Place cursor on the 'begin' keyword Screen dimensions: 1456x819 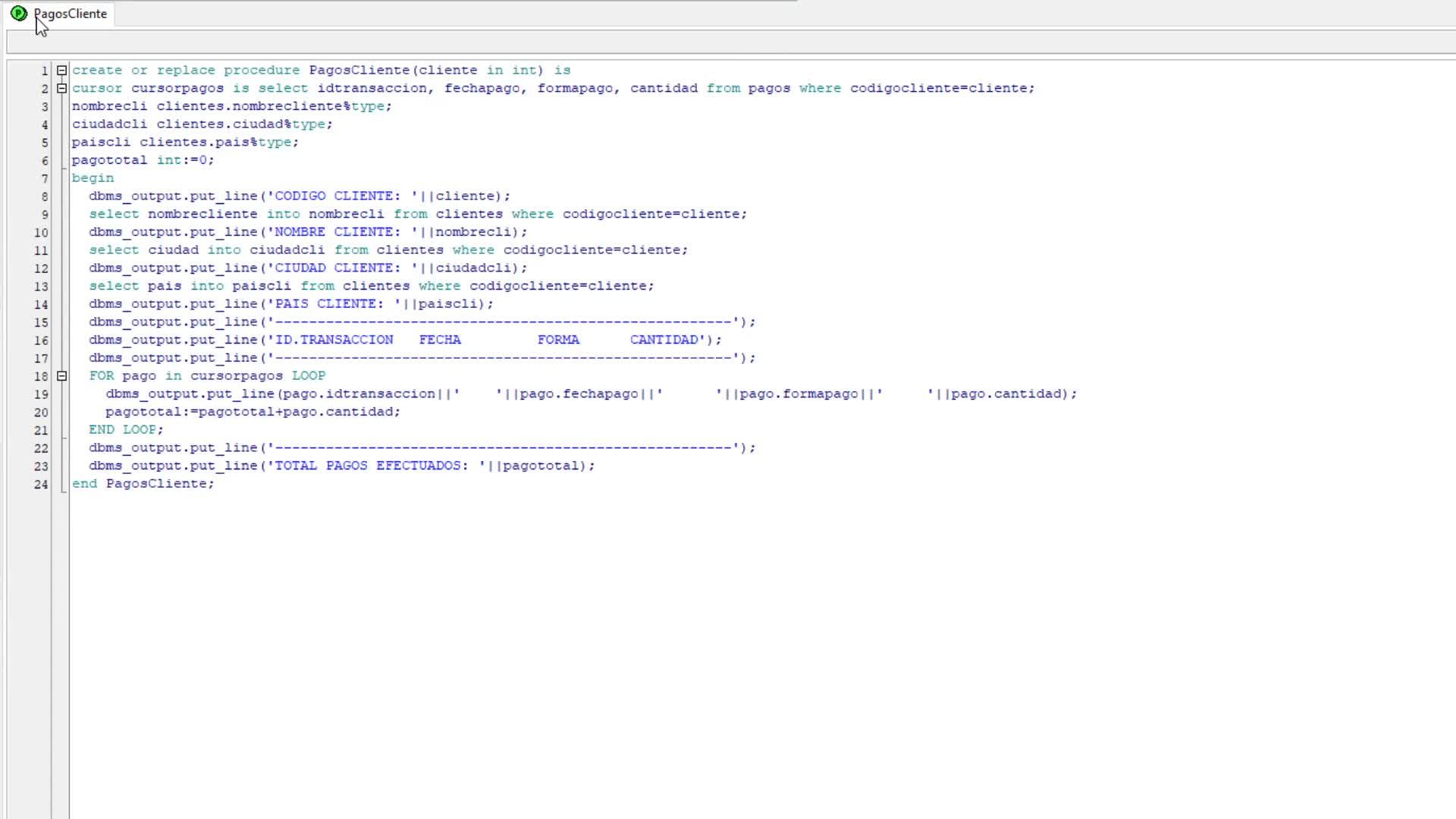pos(93,178)
